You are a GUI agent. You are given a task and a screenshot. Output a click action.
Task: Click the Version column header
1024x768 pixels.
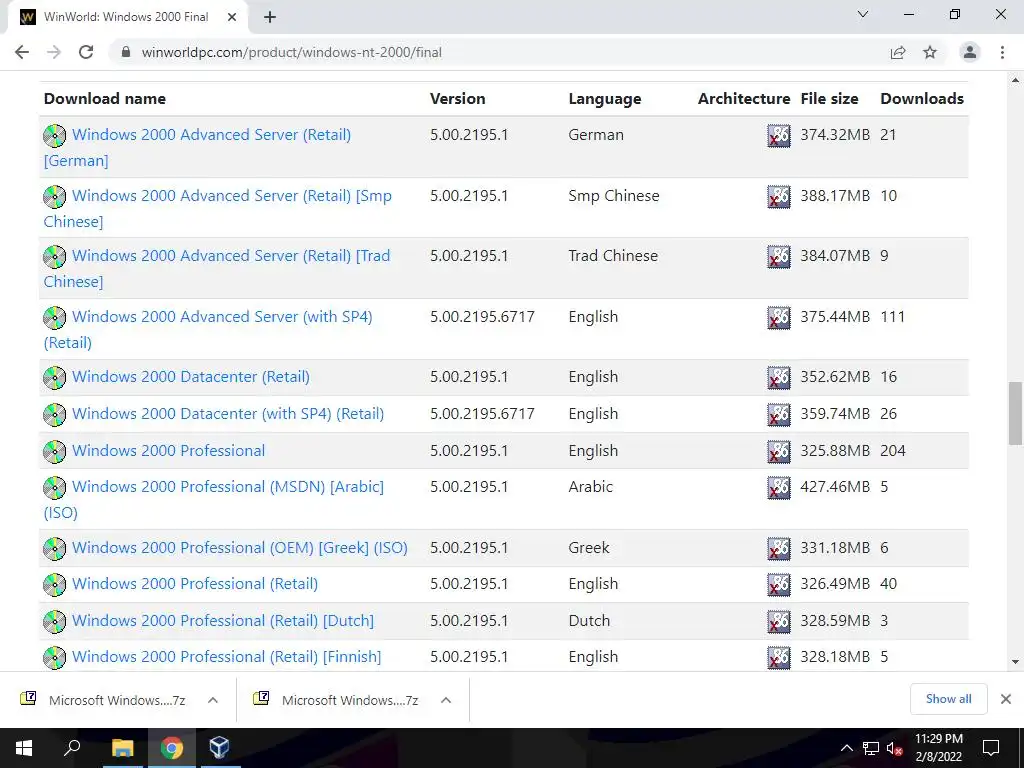click(x=457, y=99)
